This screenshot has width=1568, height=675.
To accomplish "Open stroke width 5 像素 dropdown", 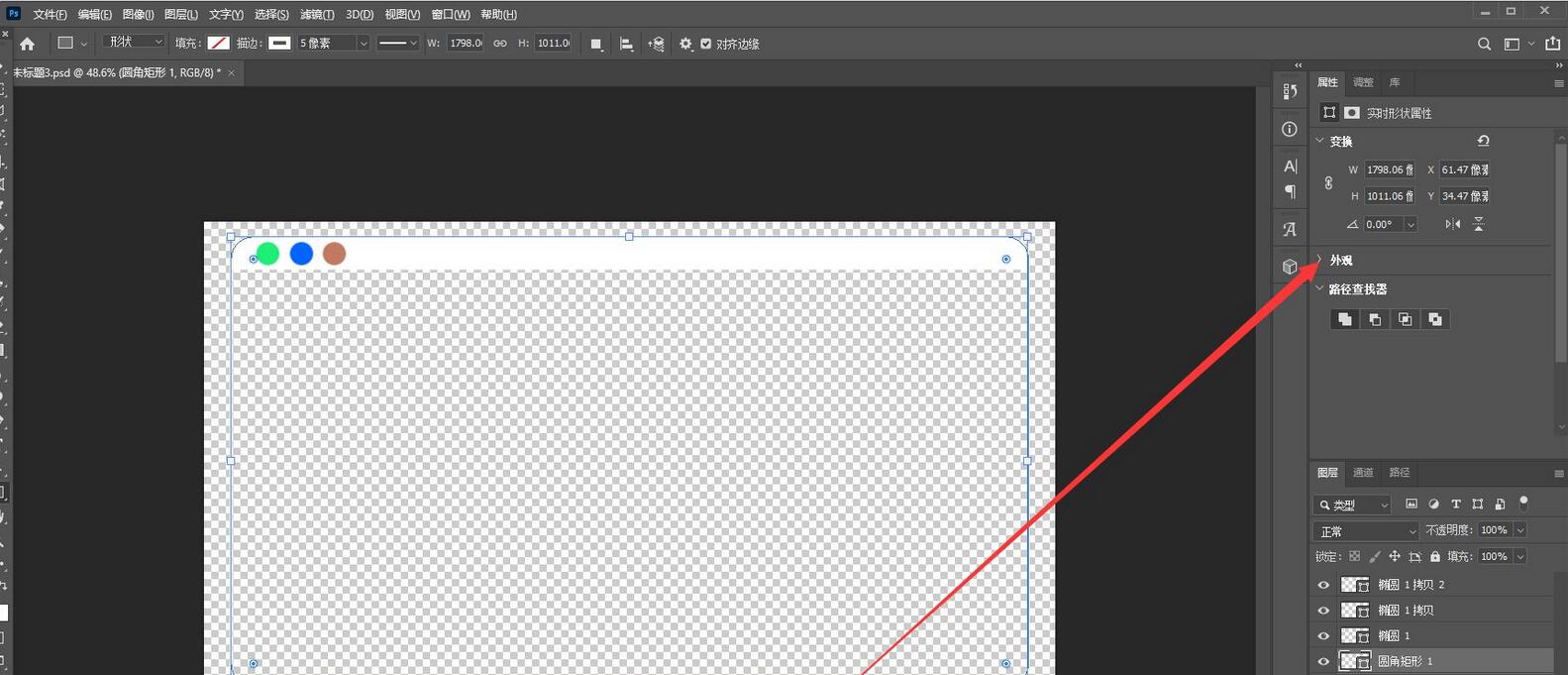I will click(364, 44).
